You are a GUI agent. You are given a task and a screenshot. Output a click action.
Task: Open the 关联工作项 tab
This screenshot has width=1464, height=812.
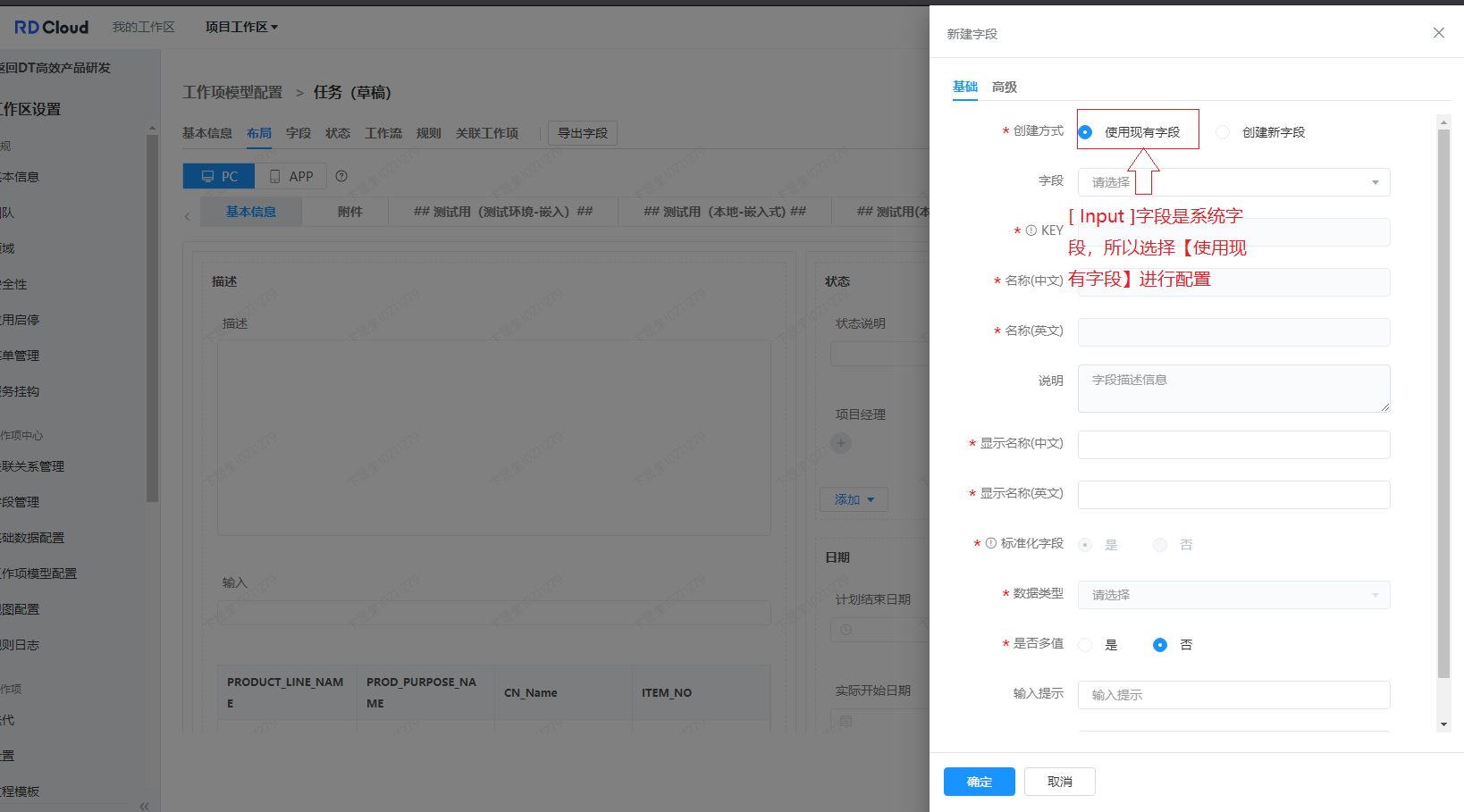coord(487,133)
